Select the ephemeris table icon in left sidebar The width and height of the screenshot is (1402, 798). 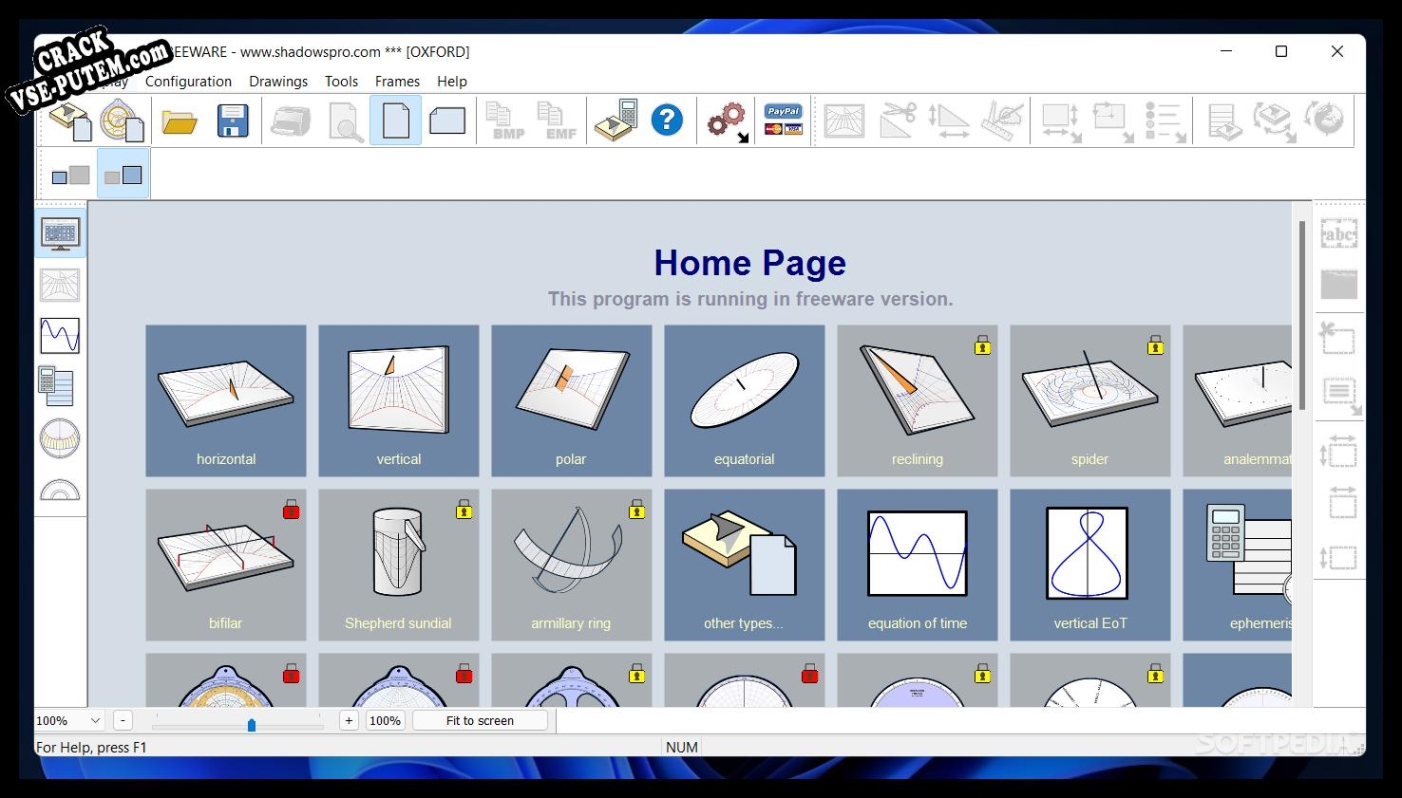(60, 387)
